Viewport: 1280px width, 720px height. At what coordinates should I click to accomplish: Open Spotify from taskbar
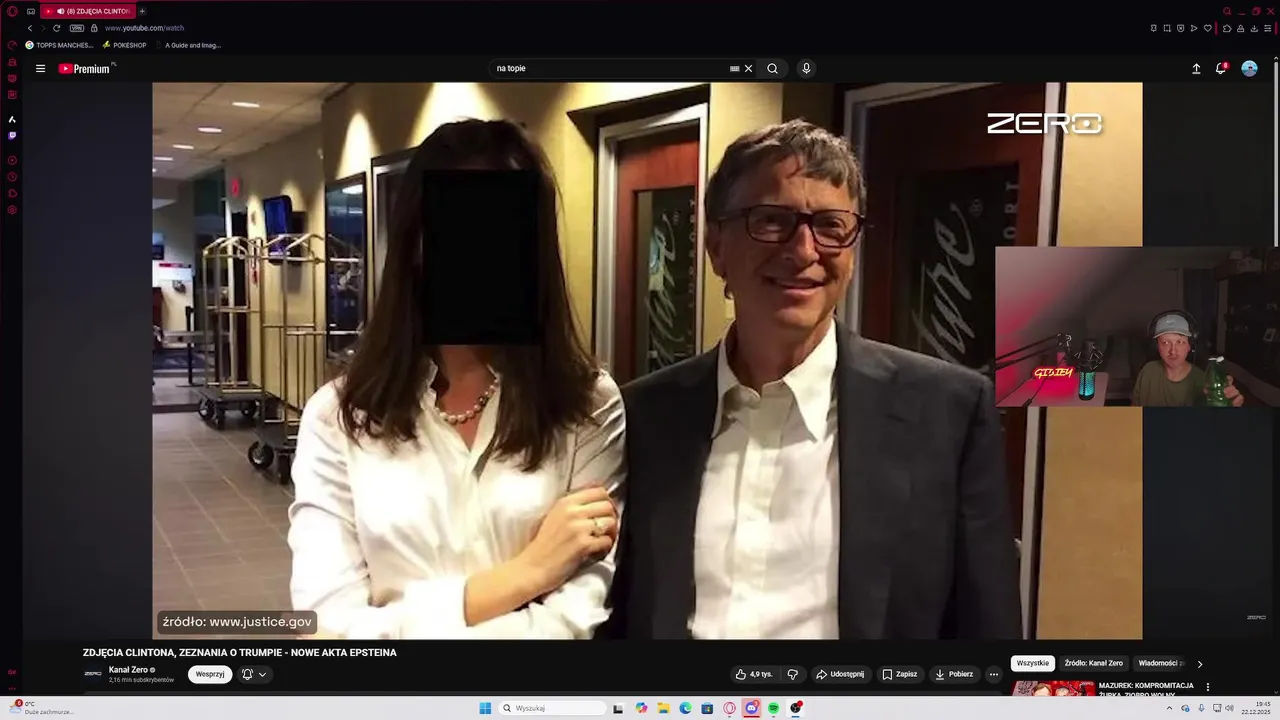click(773, 708)
